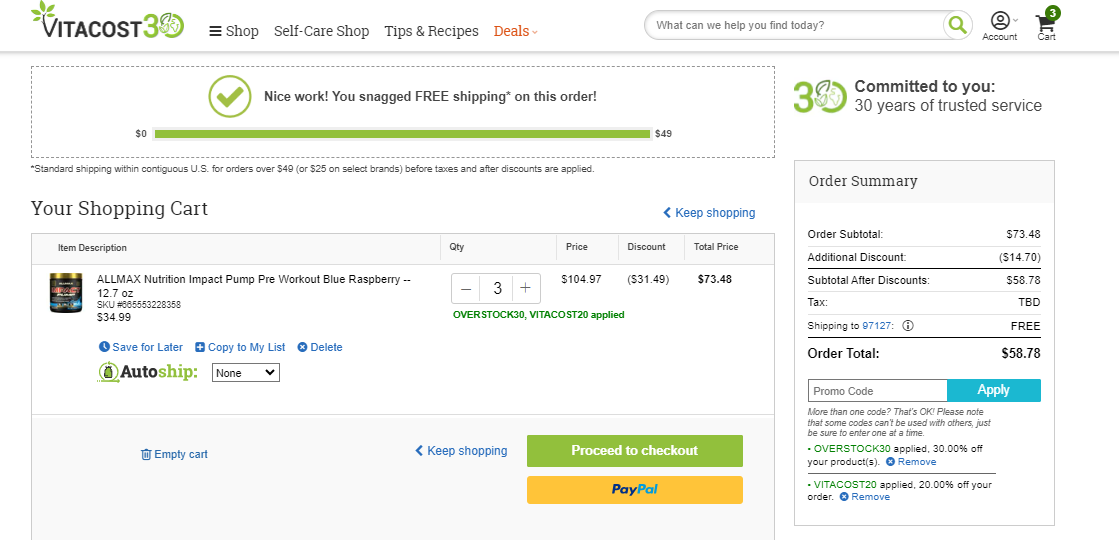Click Proceed to checkout button
The image size is (1119, 540).
click(634, 451)
